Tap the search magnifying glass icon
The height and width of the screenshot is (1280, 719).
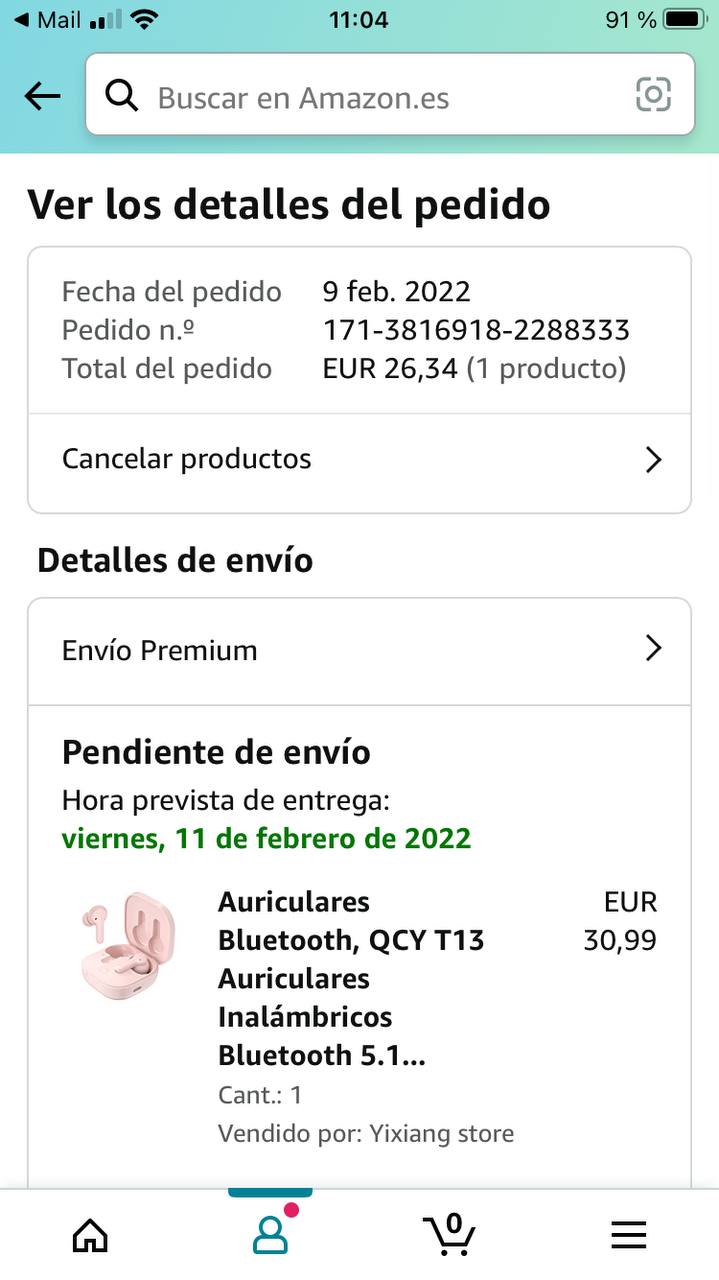coord(121,96)
